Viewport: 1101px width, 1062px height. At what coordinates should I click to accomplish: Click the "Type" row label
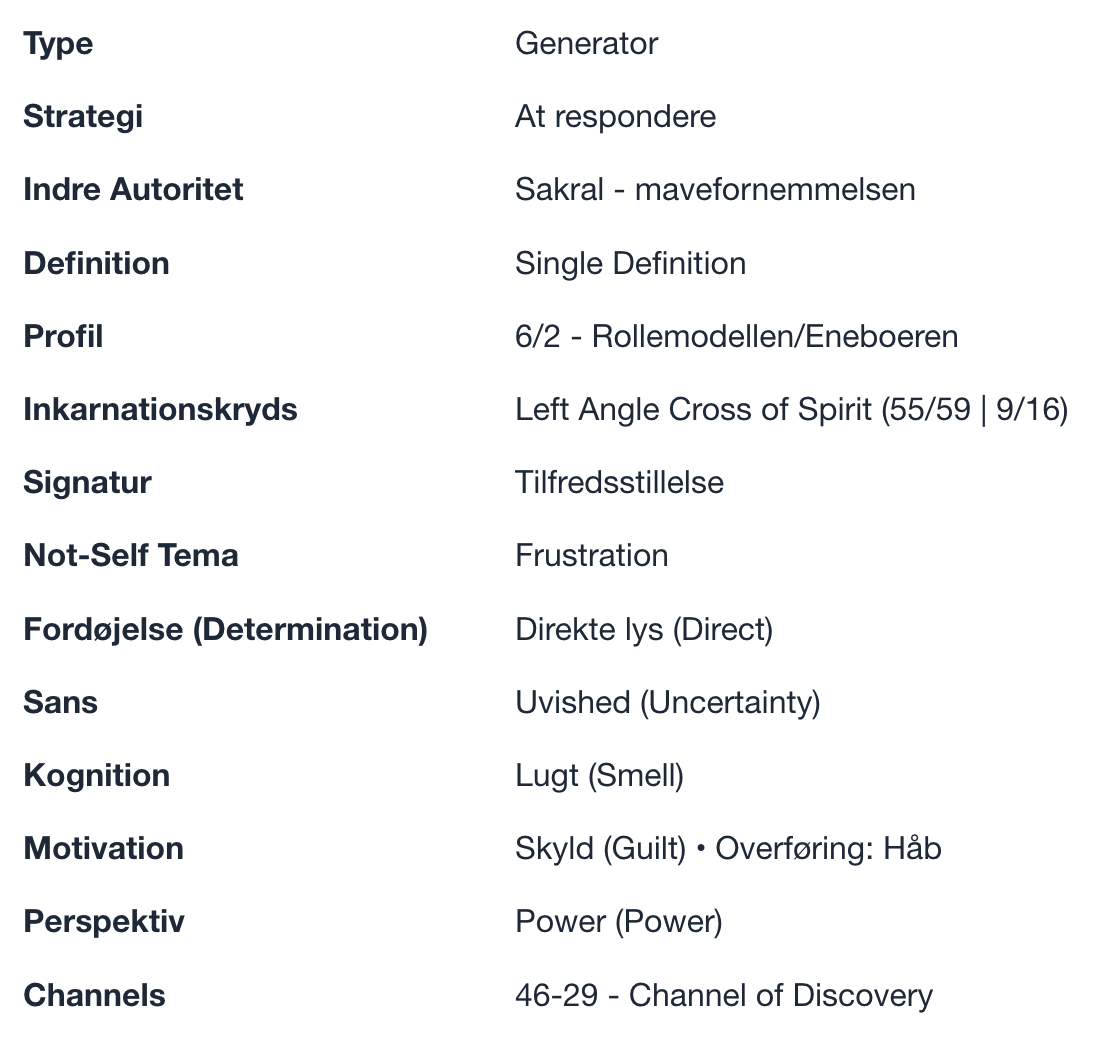pos(58,44)
